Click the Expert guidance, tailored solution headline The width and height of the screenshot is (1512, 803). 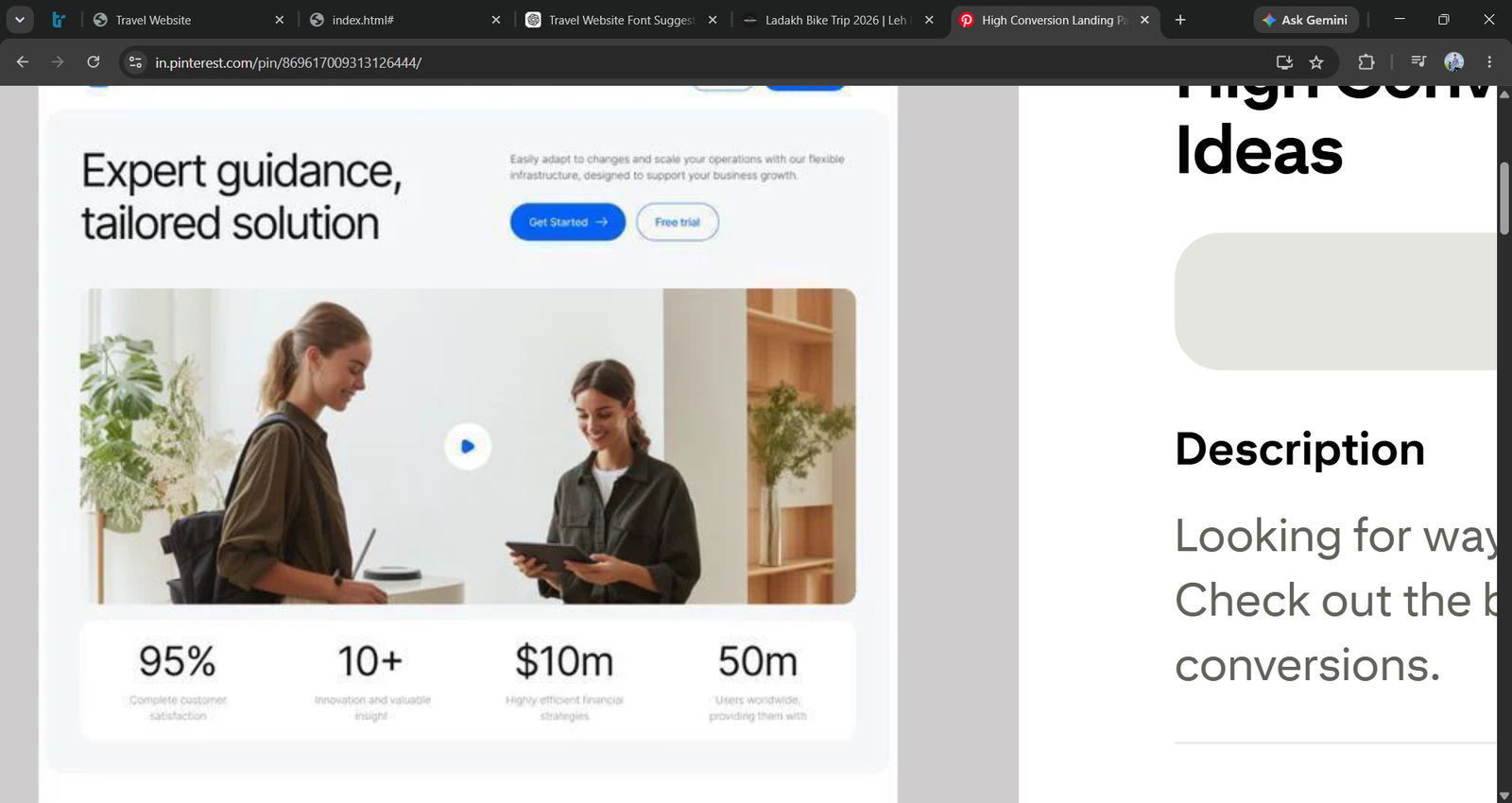pyautogui.click(x=242, y=197)
